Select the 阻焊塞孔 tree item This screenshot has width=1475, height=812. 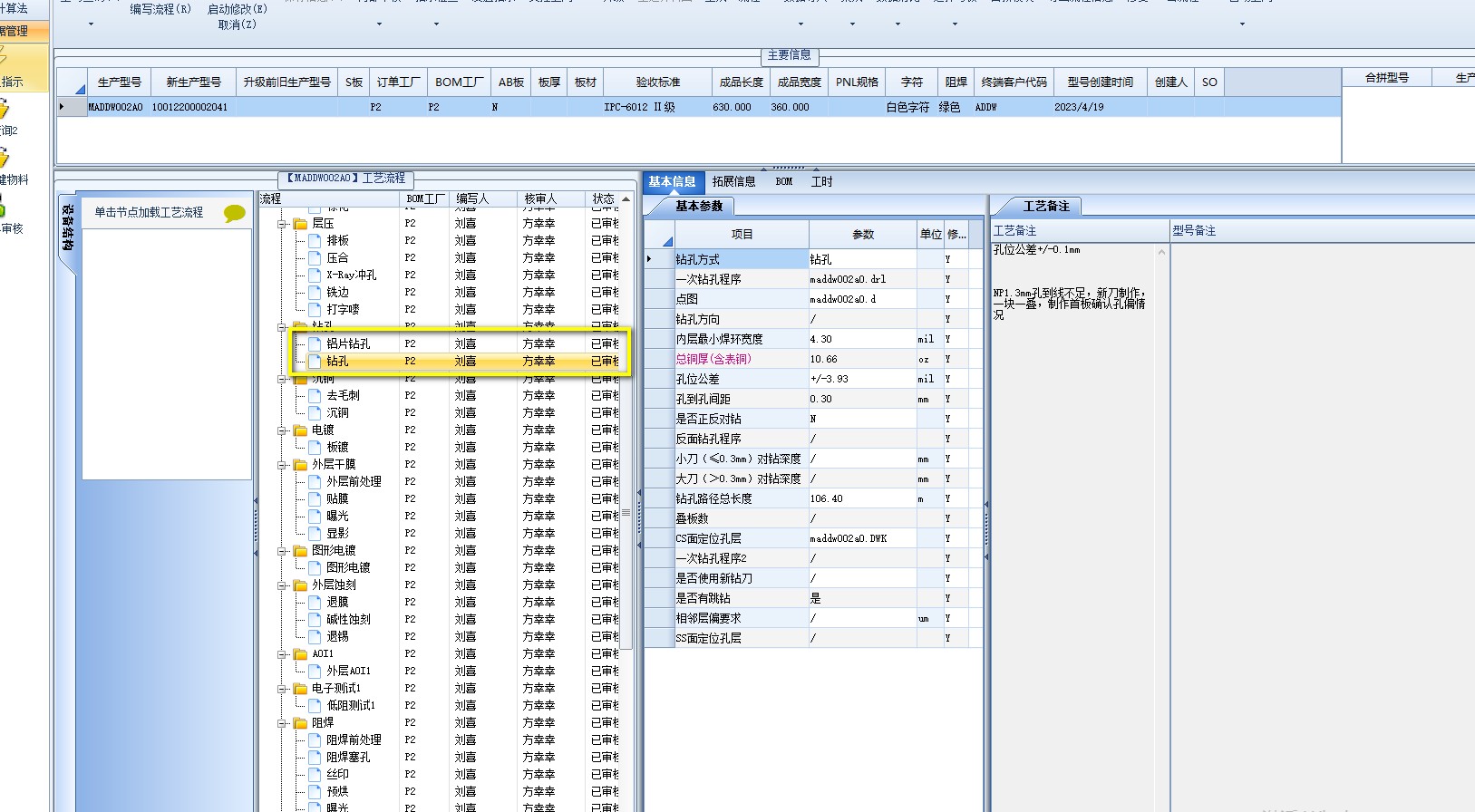(x=348, y=757)
